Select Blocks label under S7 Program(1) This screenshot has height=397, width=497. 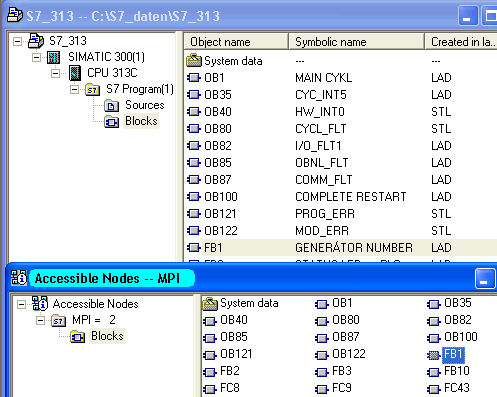click(141, 121)
